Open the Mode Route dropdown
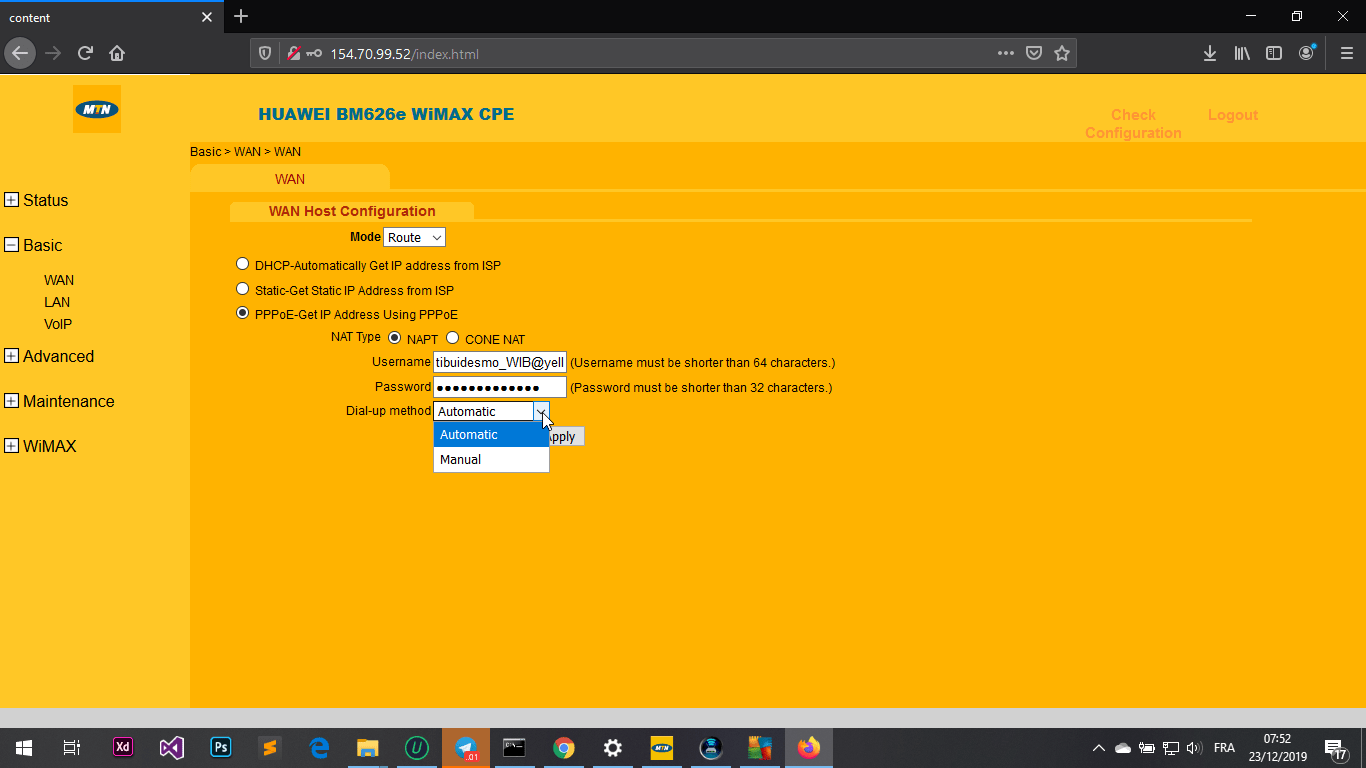The image size is (1366, 768). tap(414, 237)
